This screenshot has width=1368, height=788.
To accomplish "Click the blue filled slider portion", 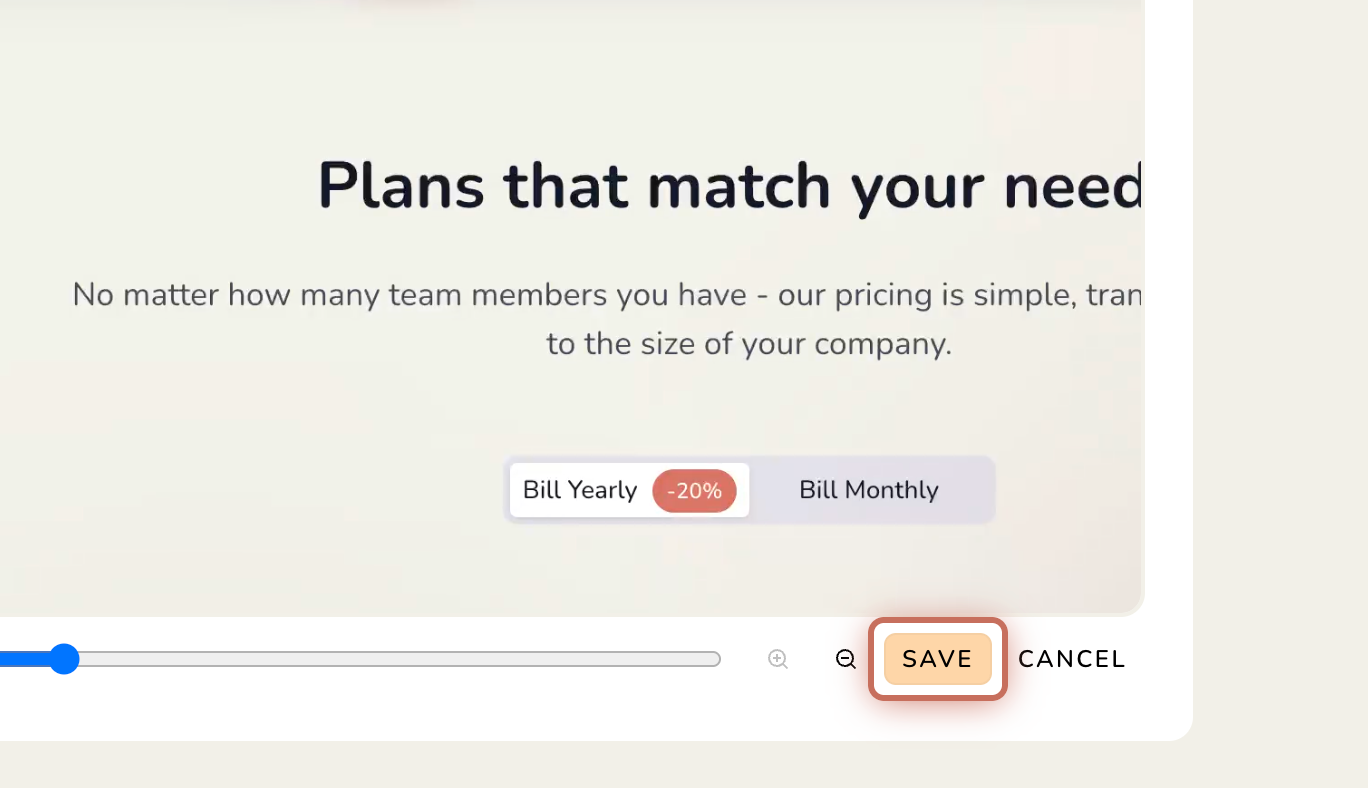I will tap(24, 659).
